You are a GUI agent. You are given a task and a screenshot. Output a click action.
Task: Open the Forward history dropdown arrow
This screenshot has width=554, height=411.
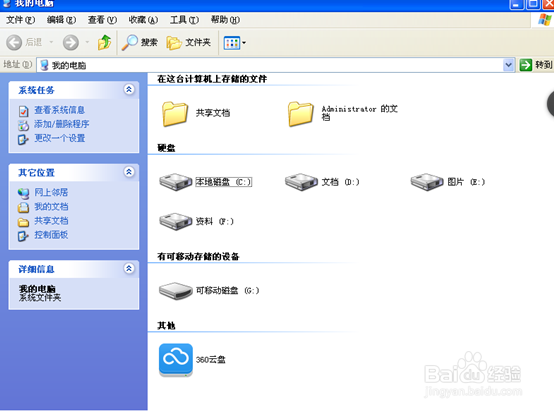point(87,42)
